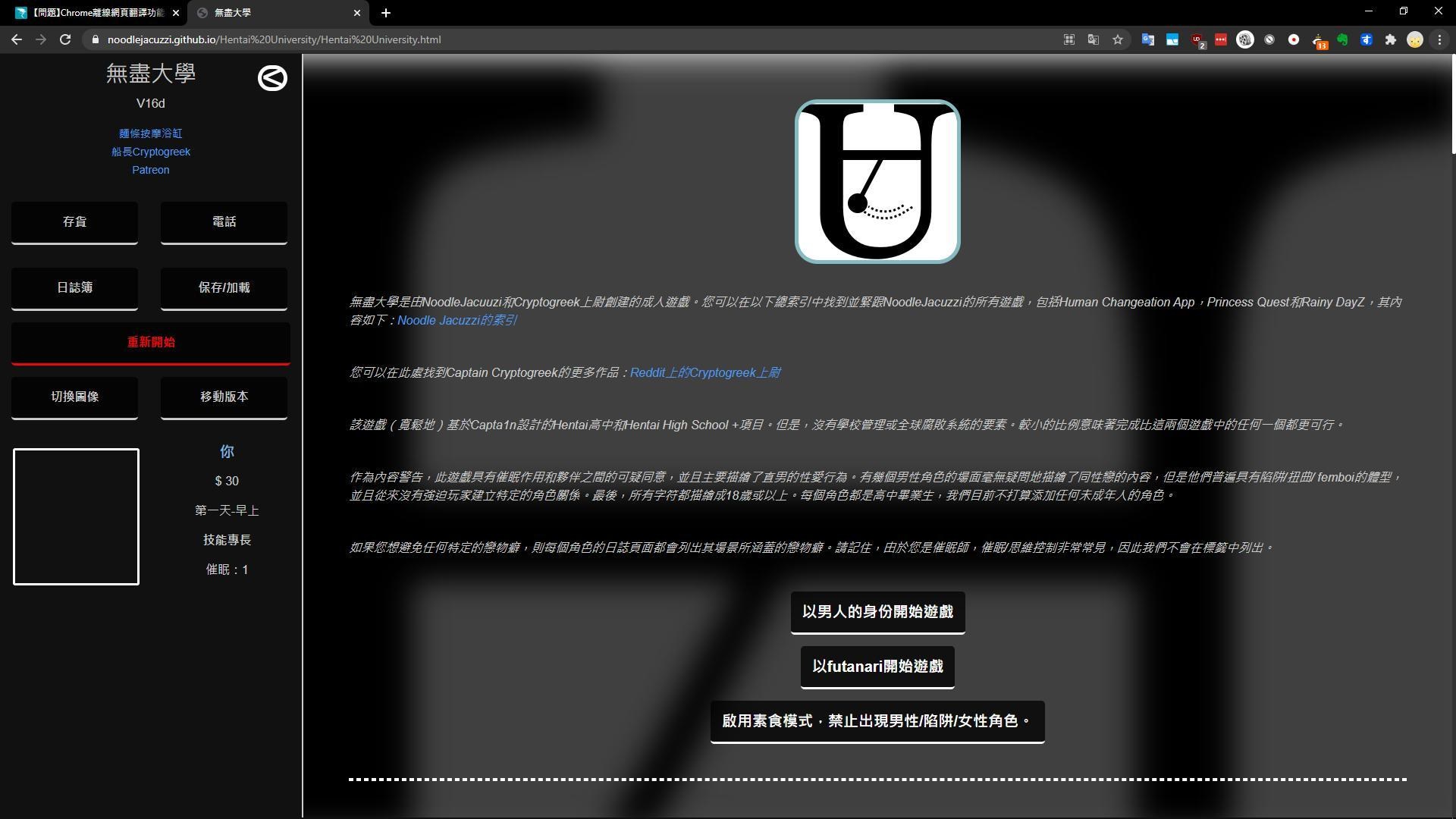1456x819 pixels.
Task: Click the back arrow in the sidebar header
Action: click(x=272, y=77)
